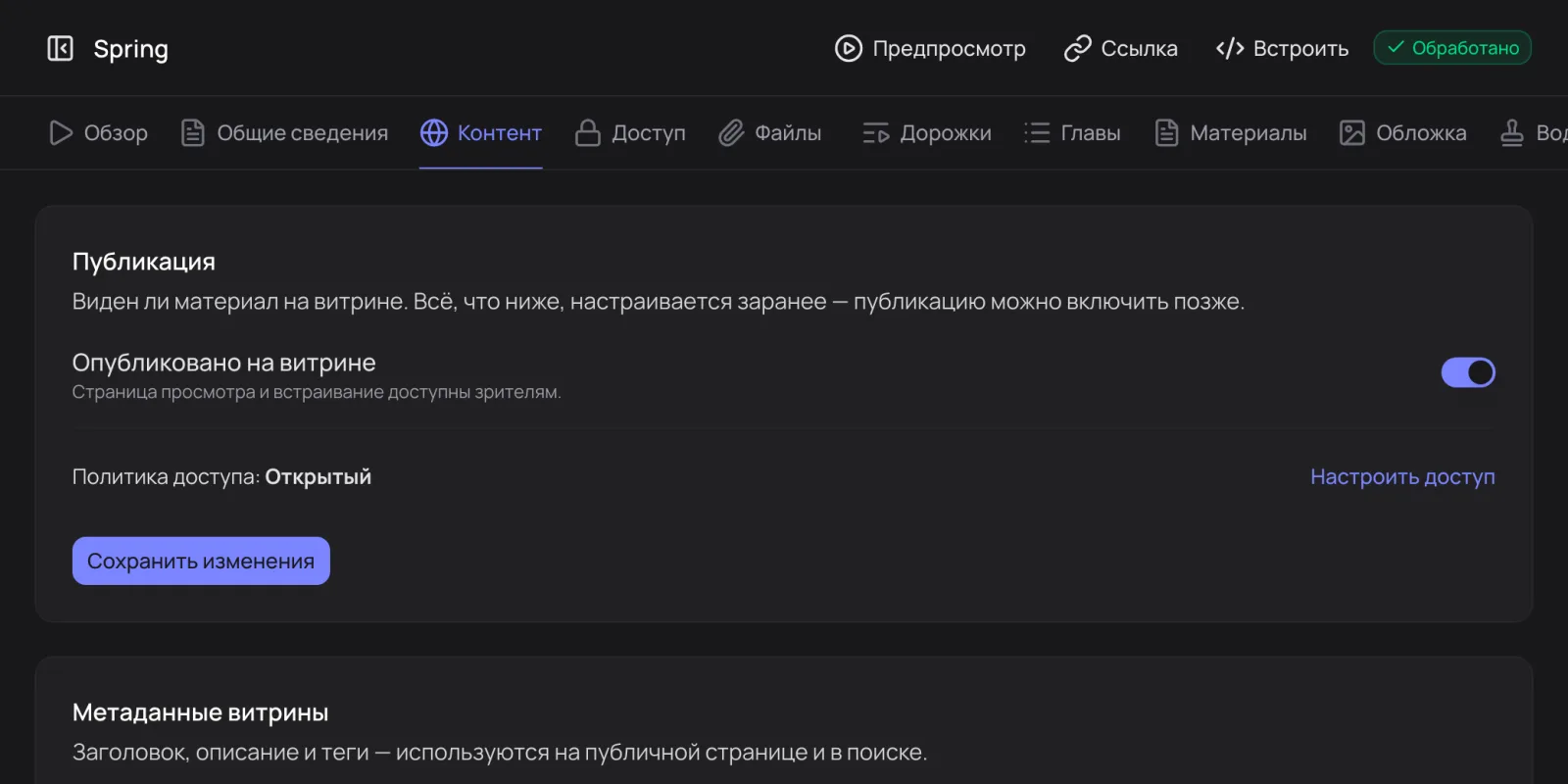Click the Политика доступа label

tap(167, 477)
